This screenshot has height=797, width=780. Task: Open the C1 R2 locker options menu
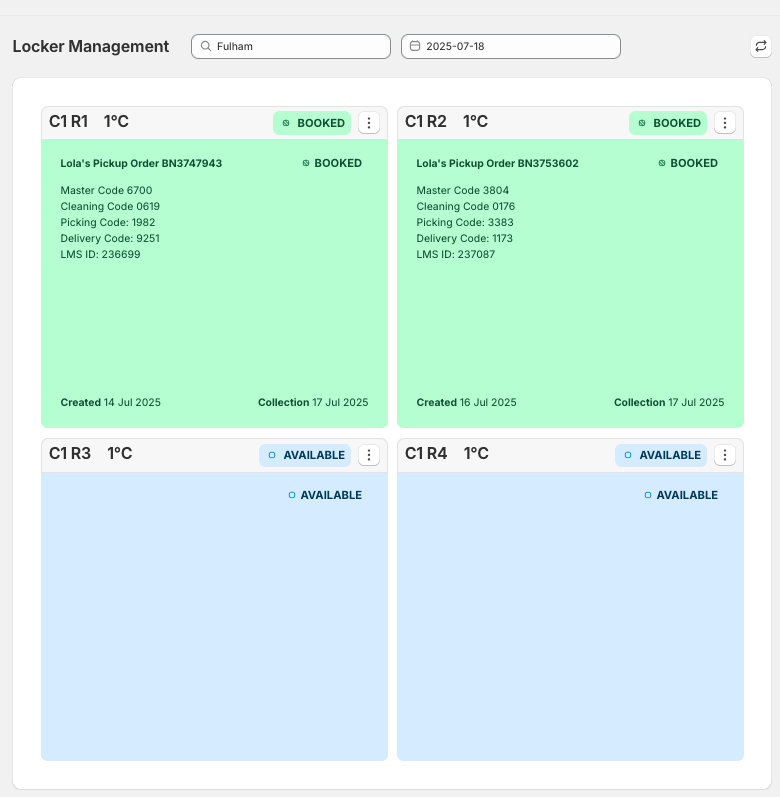pyautogui.click(x=725, y=123)
